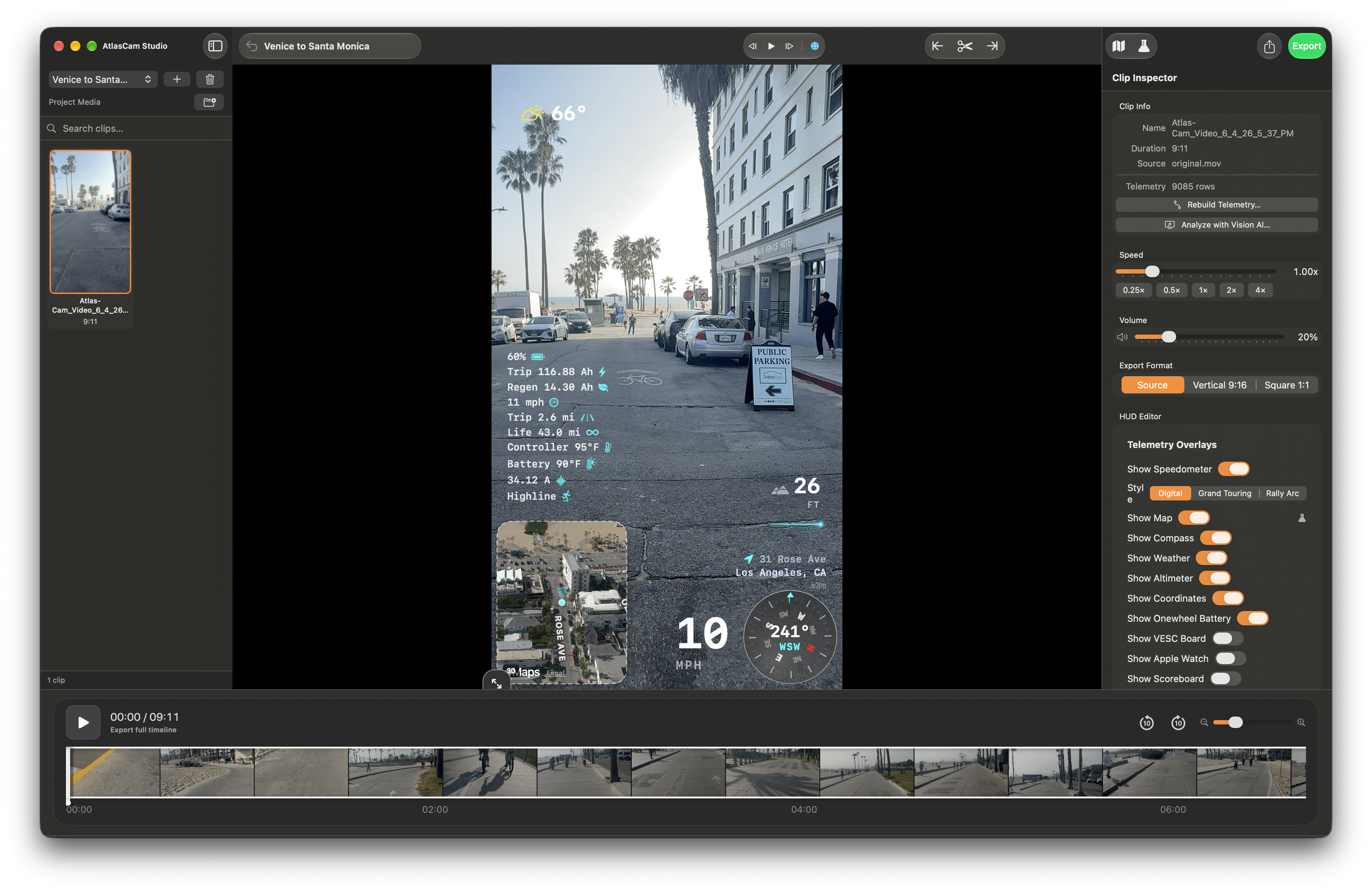Screen dimensions: 1372x891
Task: Open the import media folder icon
Action: pos(209,102)
